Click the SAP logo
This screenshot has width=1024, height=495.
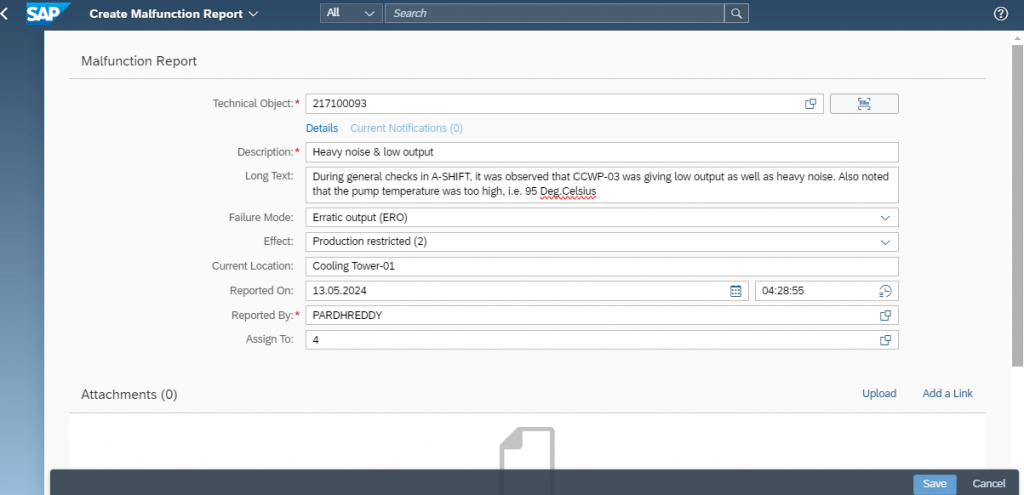pos(48,13)
